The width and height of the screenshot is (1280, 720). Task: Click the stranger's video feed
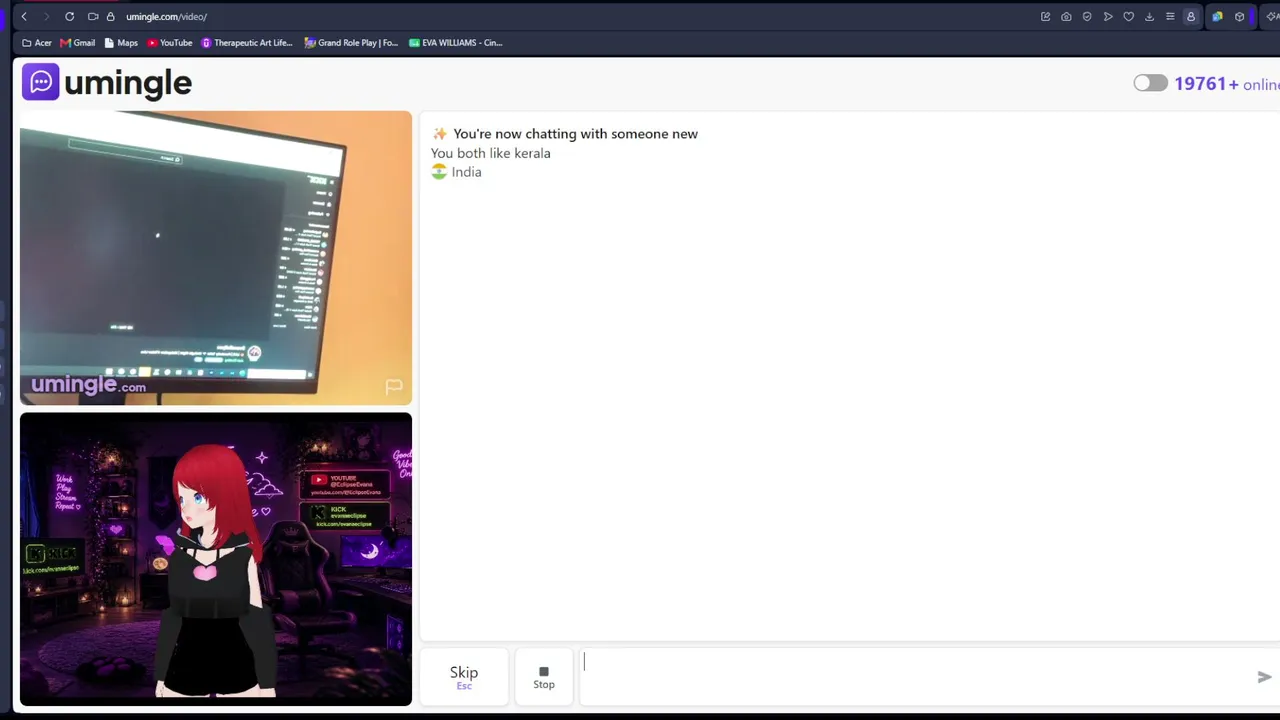coord(216,258)
